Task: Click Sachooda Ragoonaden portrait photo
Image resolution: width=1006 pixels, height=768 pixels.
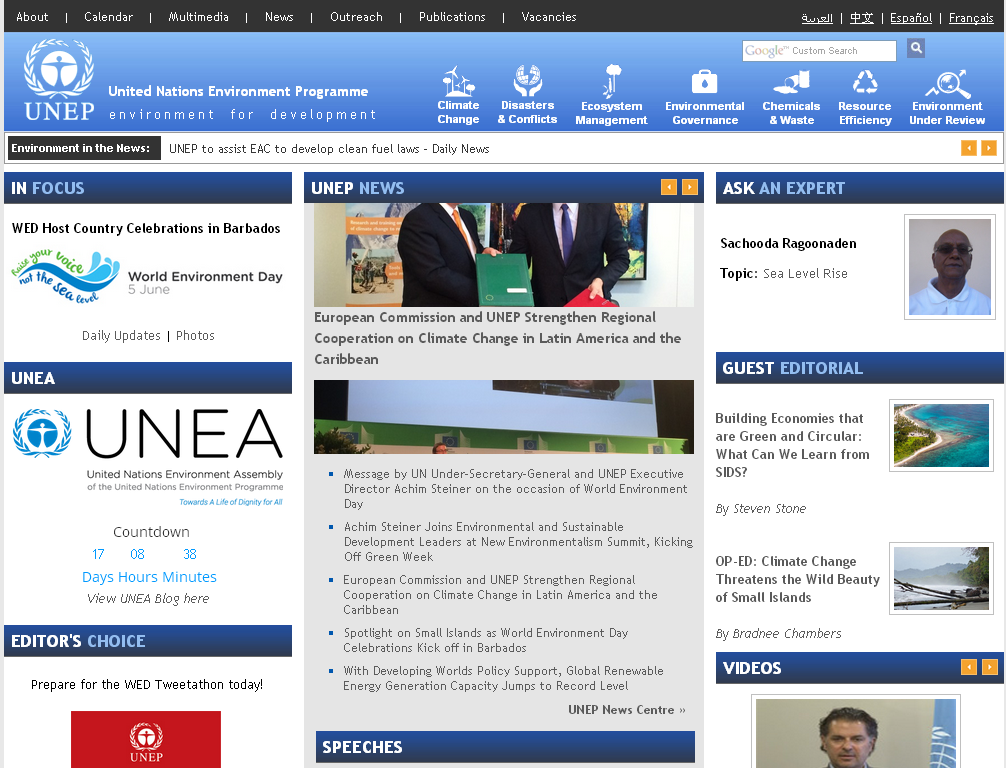Action: (x=950, y=267)
